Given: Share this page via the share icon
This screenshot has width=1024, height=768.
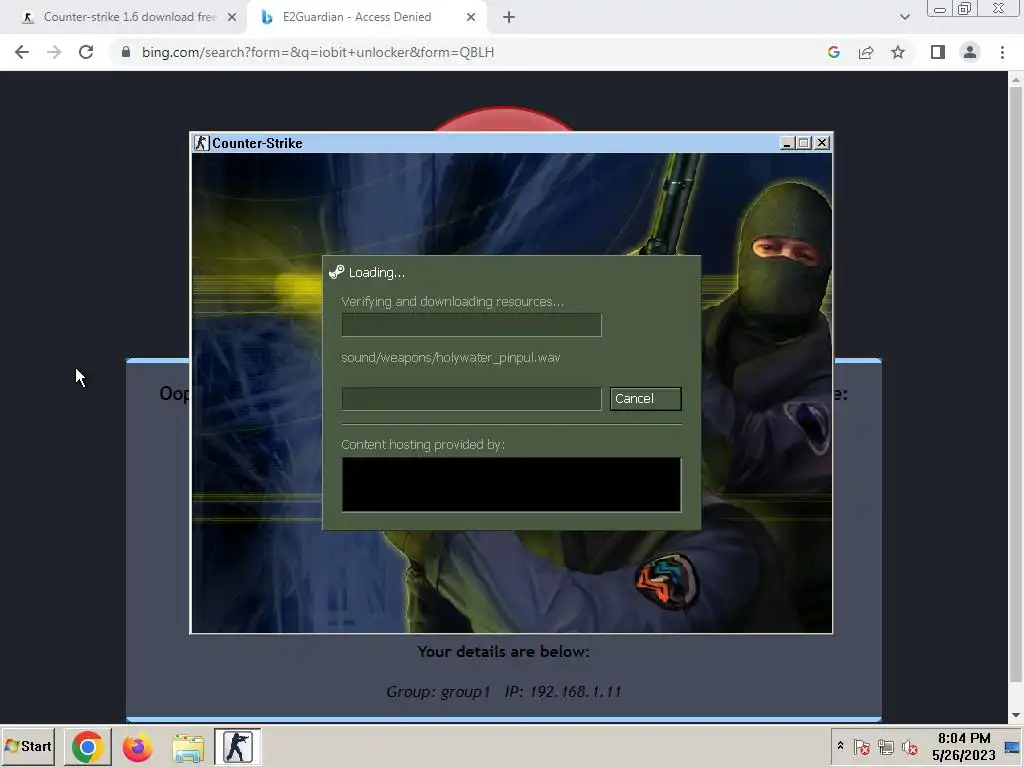Looking at the screenshot, I should tap(866, 52).
